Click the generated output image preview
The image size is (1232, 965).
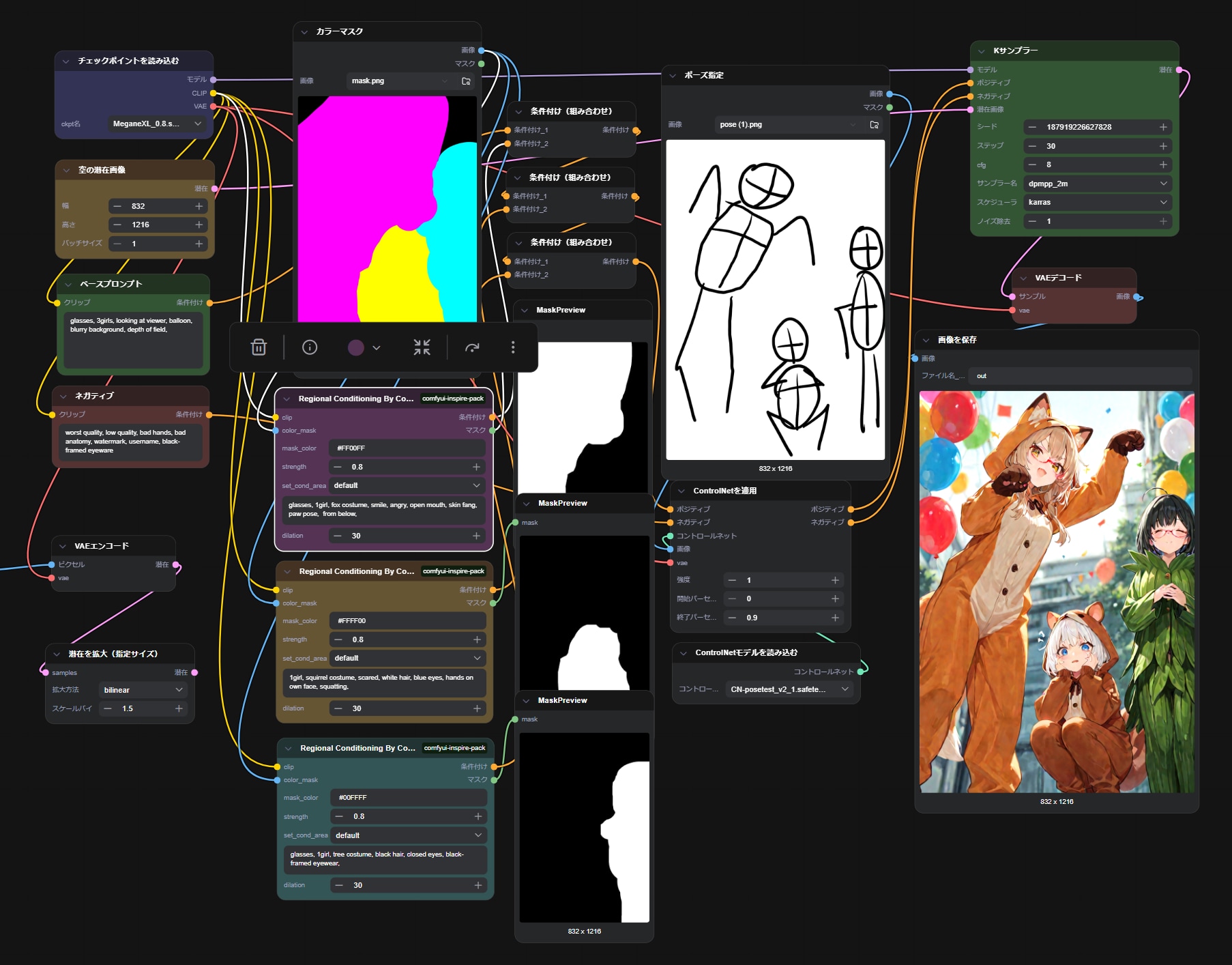[x=1056, y=591]
